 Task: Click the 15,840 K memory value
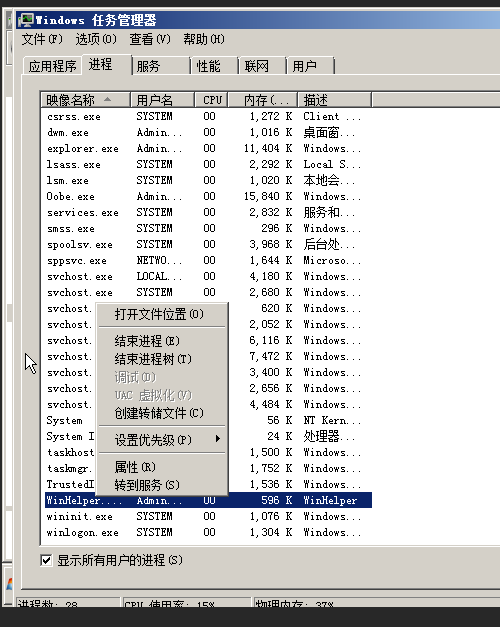268,196
